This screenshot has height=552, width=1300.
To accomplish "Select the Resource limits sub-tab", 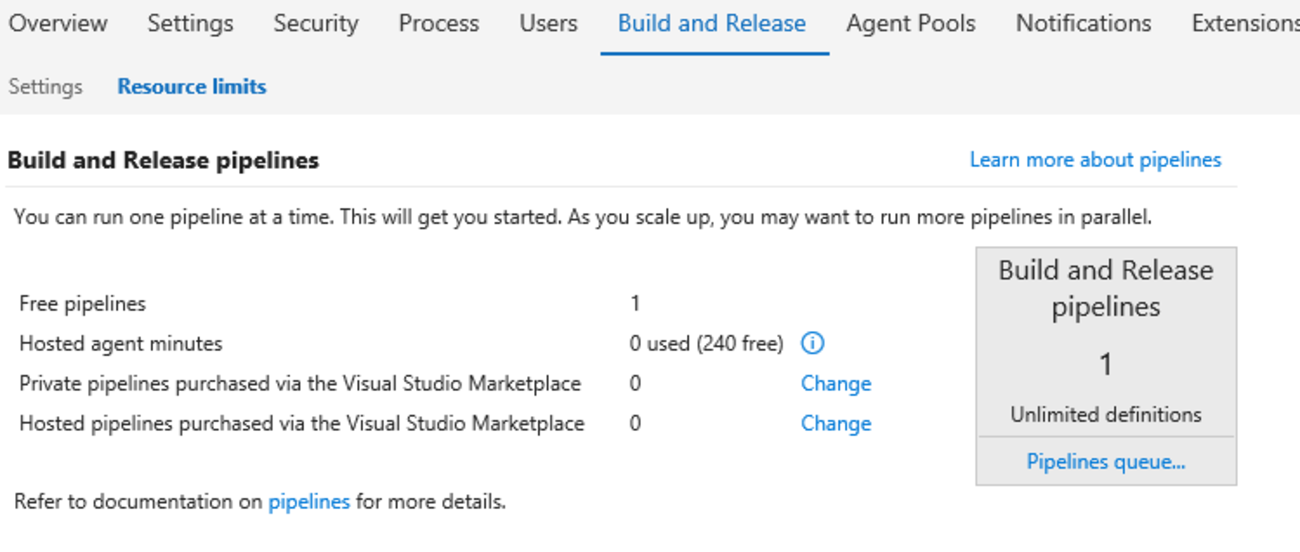I will point(192,87).
